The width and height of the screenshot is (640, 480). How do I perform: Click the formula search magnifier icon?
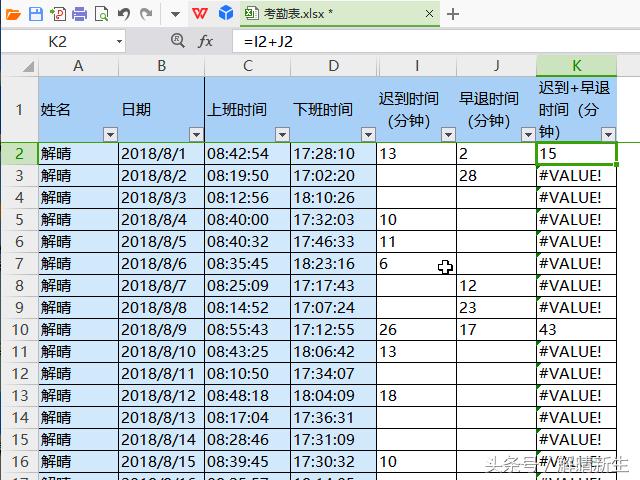(x=178, y=40)
